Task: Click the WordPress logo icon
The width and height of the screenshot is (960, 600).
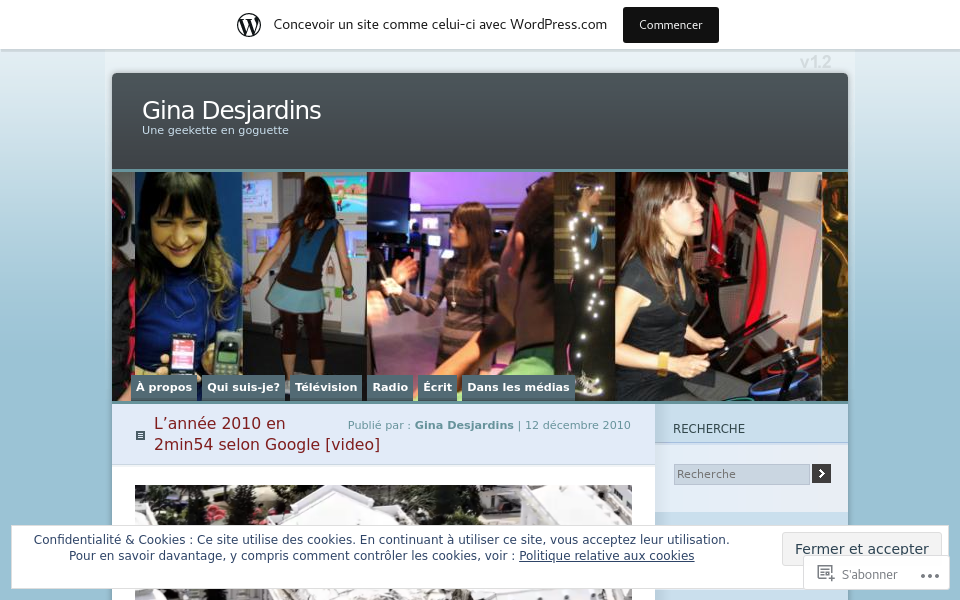Action: point(249,25)
